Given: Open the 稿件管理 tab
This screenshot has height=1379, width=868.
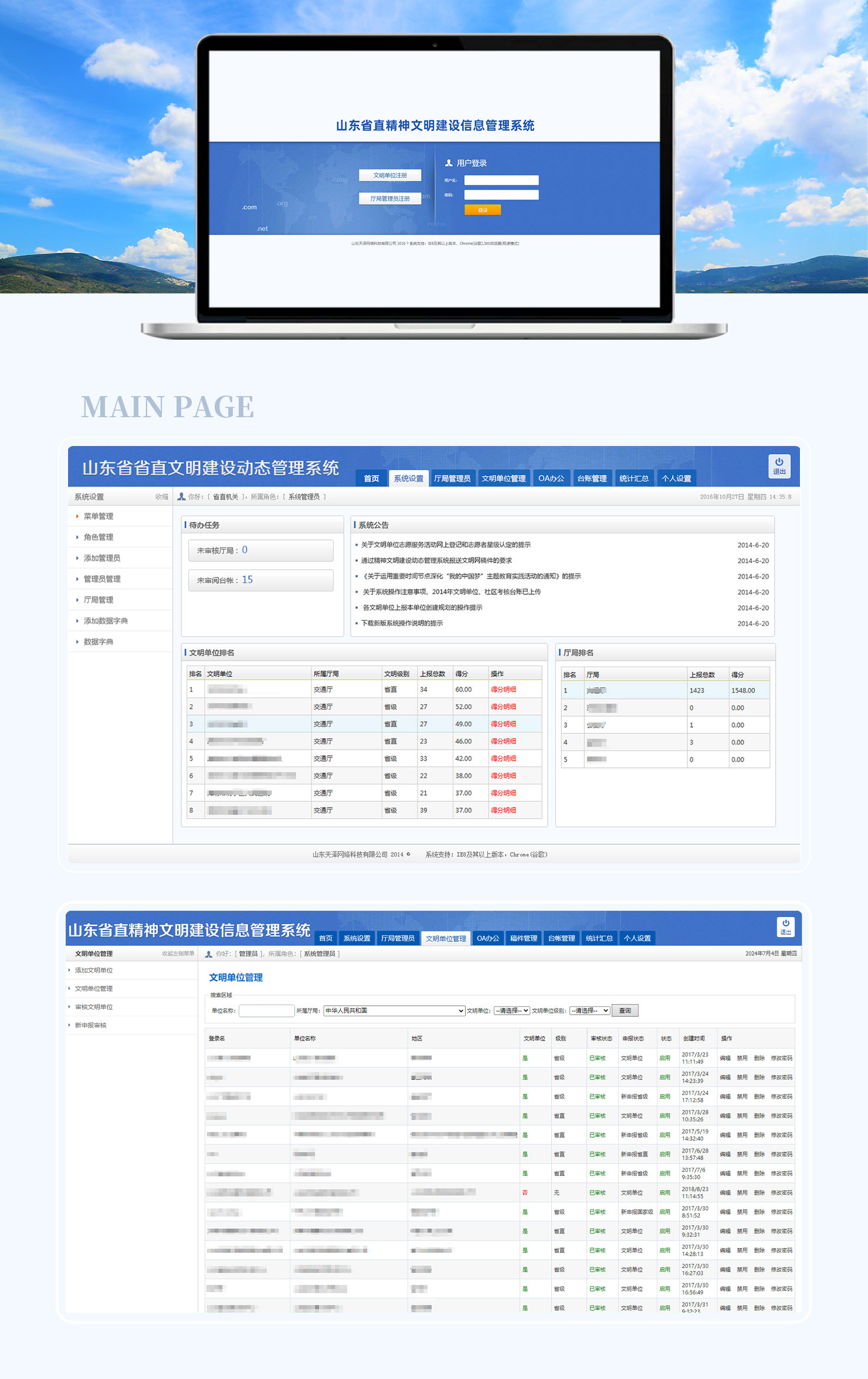Looking at the screenshot, I should (x=524, y=938).
